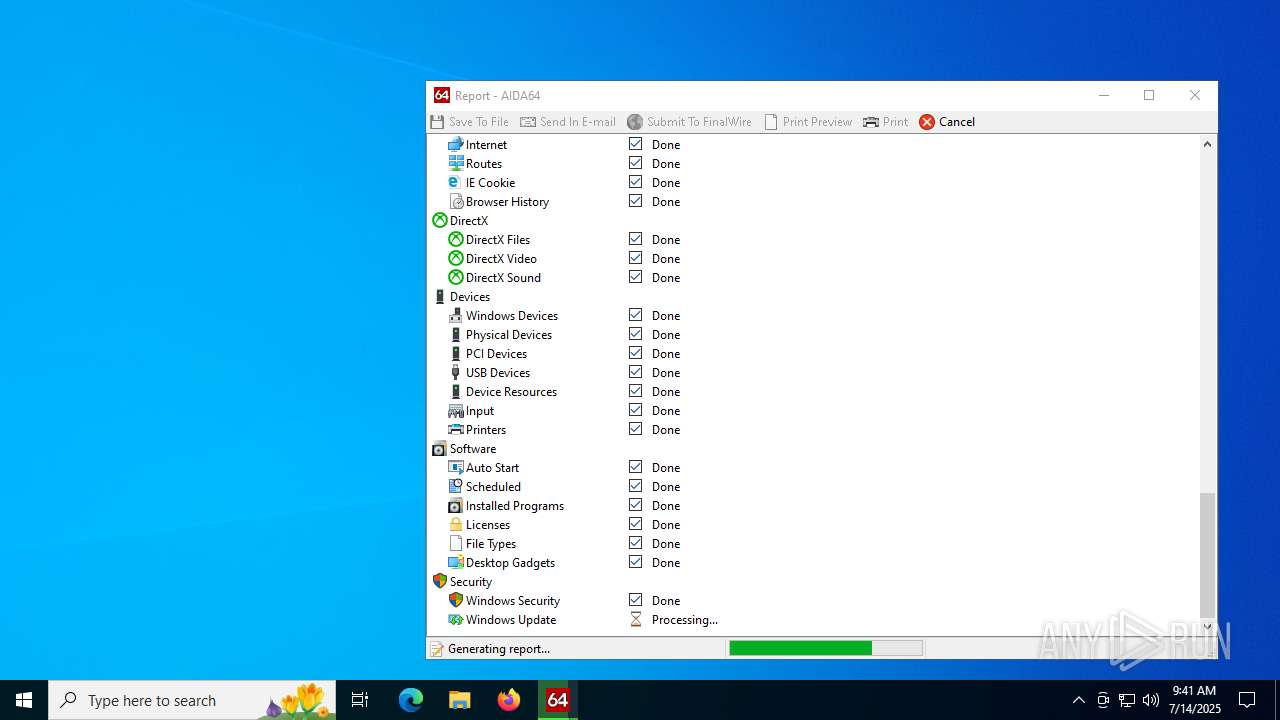1280x720 pixels.
Task: Click the DirectX Files icon
Action: coord(456,239)
